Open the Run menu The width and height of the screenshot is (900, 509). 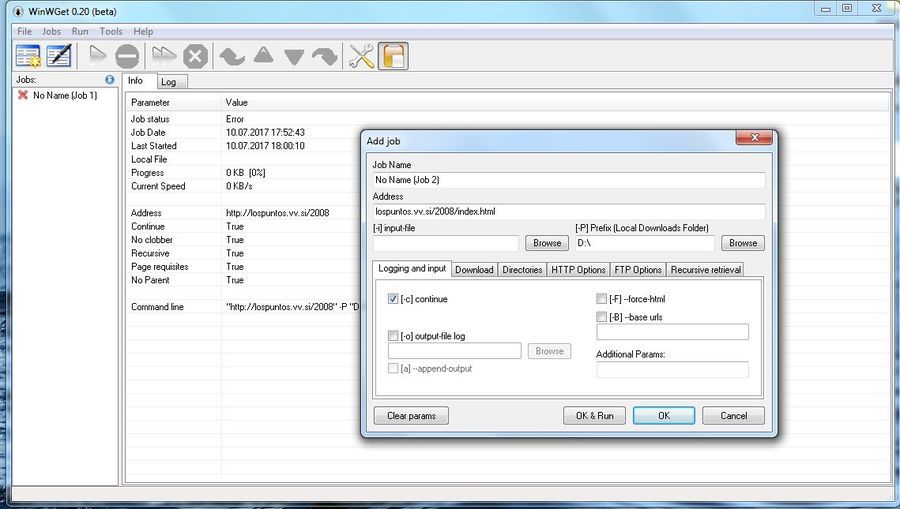click(80, 32)
